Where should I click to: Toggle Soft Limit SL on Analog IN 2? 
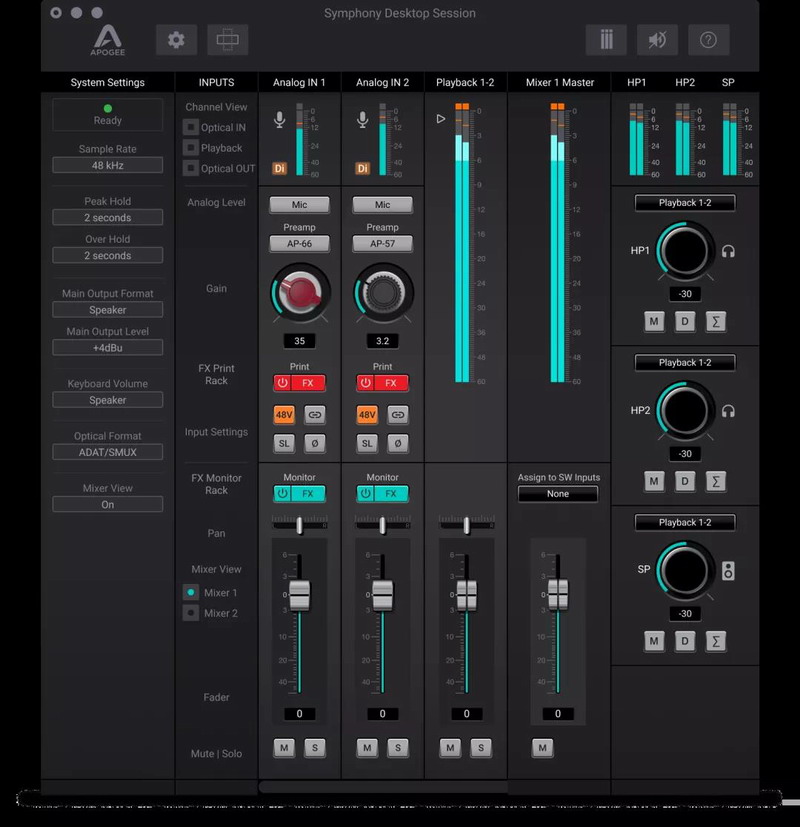pos(367,443)
